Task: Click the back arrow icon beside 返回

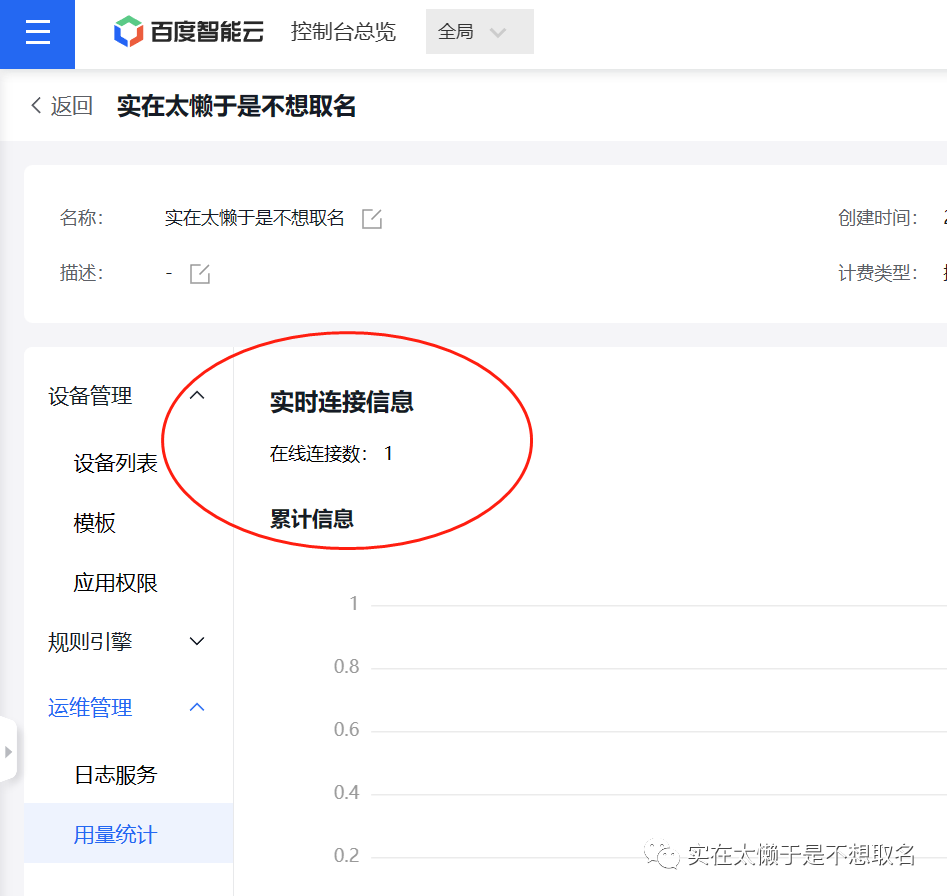Action: (37, 106)
